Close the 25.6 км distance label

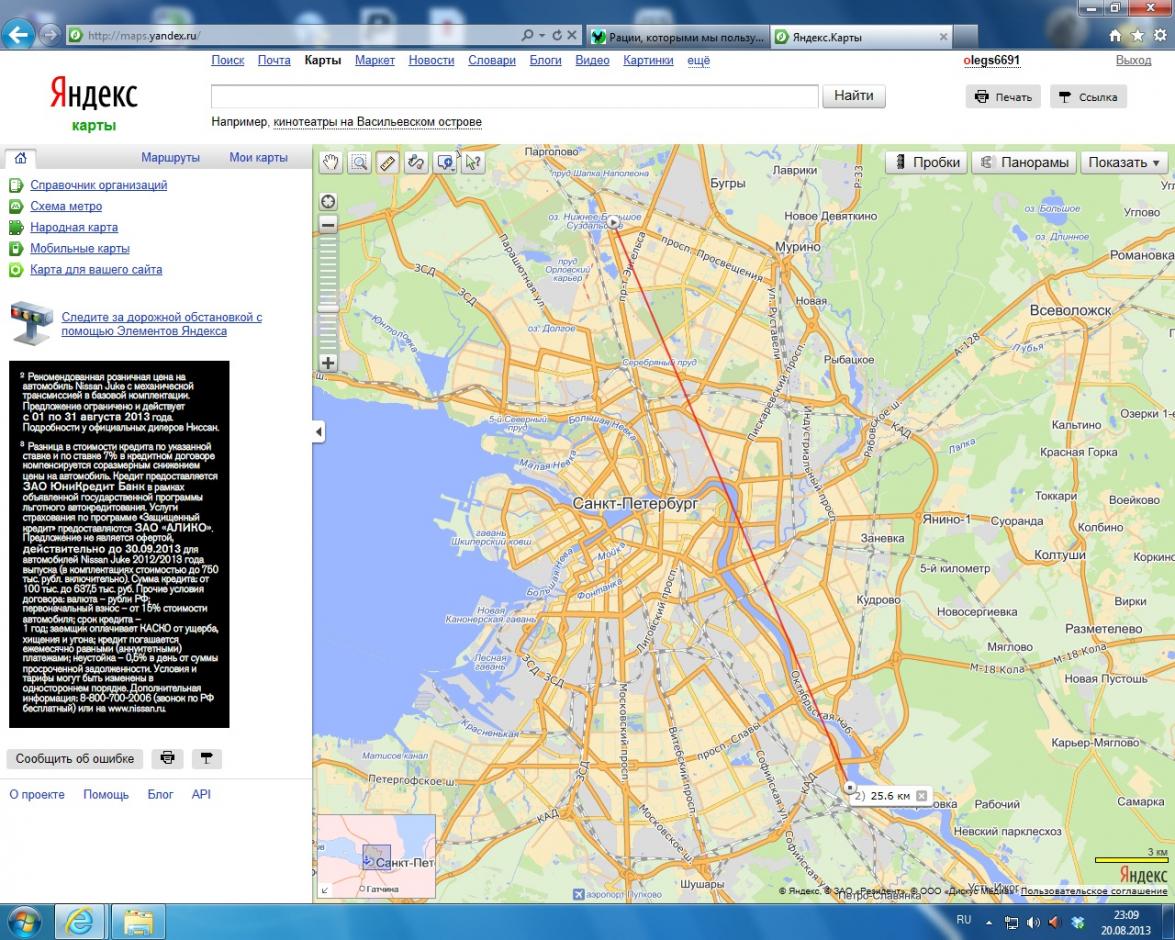pyautogui.click(x=922, y=796)
